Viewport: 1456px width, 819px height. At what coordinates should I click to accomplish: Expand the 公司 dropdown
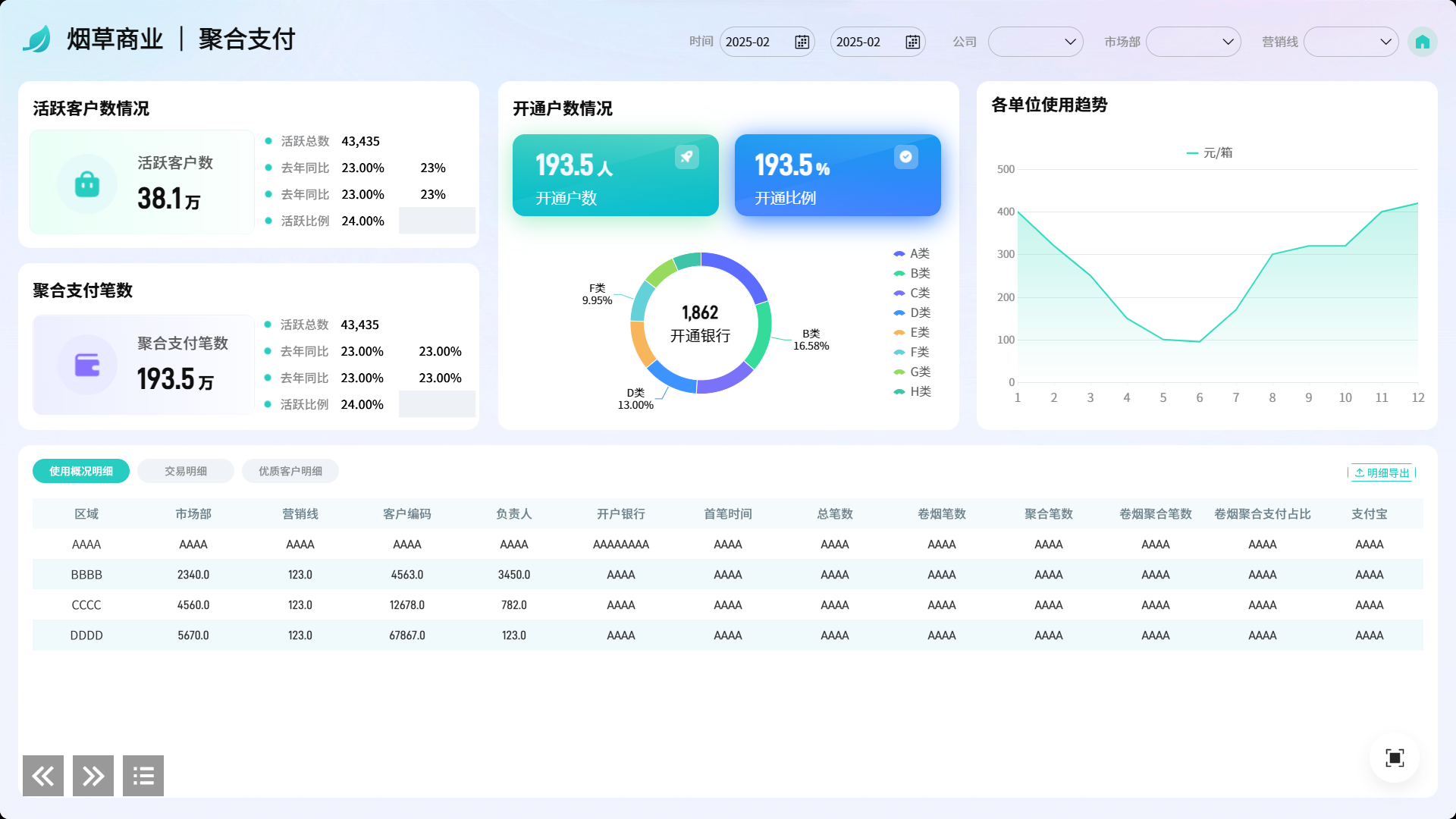click(1035, 42)
